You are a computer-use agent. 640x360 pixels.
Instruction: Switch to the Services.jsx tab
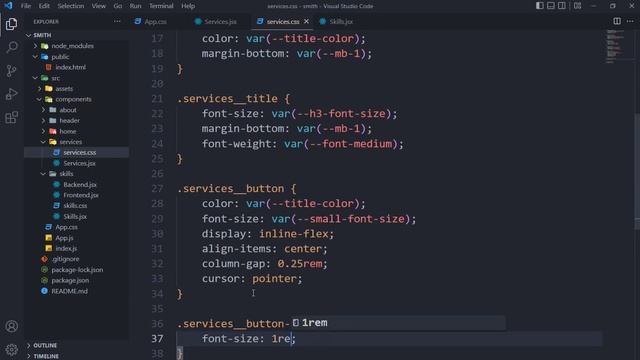[x=216, y=21]
